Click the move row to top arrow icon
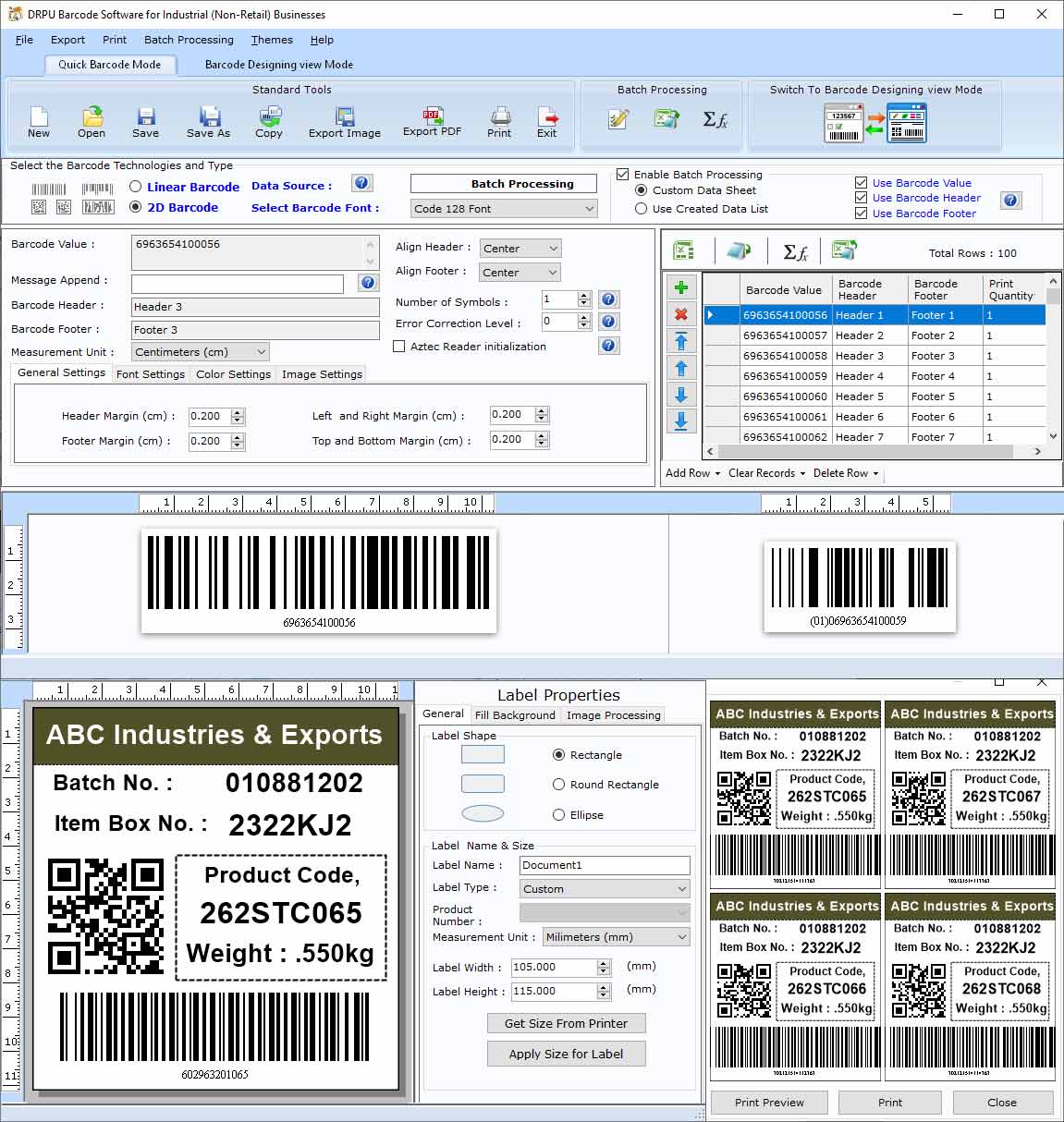Screen dimensions: 1064x1122 [681, 341]
